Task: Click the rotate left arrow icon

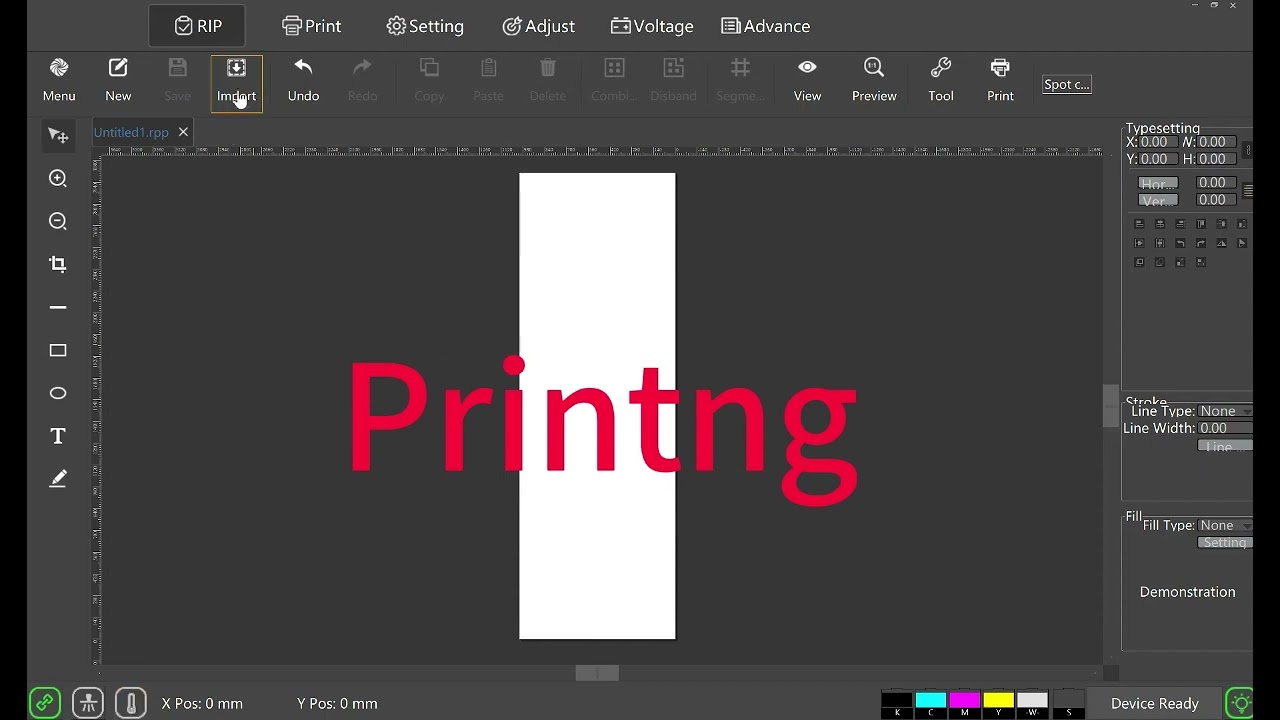Action: 1180,243
